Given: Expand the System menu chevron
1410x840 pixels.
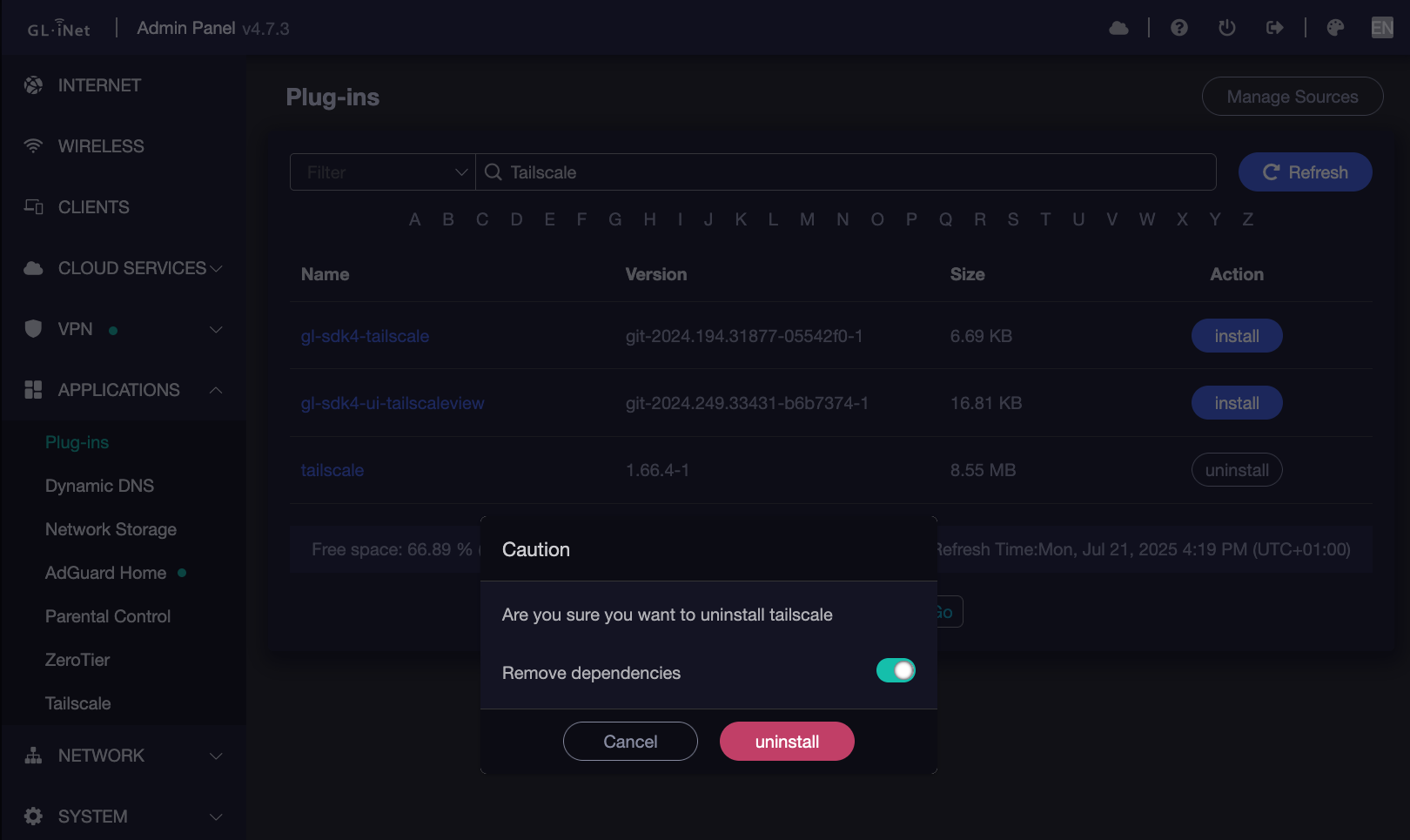Looking at the screenshot, I should tap(217, 816).
